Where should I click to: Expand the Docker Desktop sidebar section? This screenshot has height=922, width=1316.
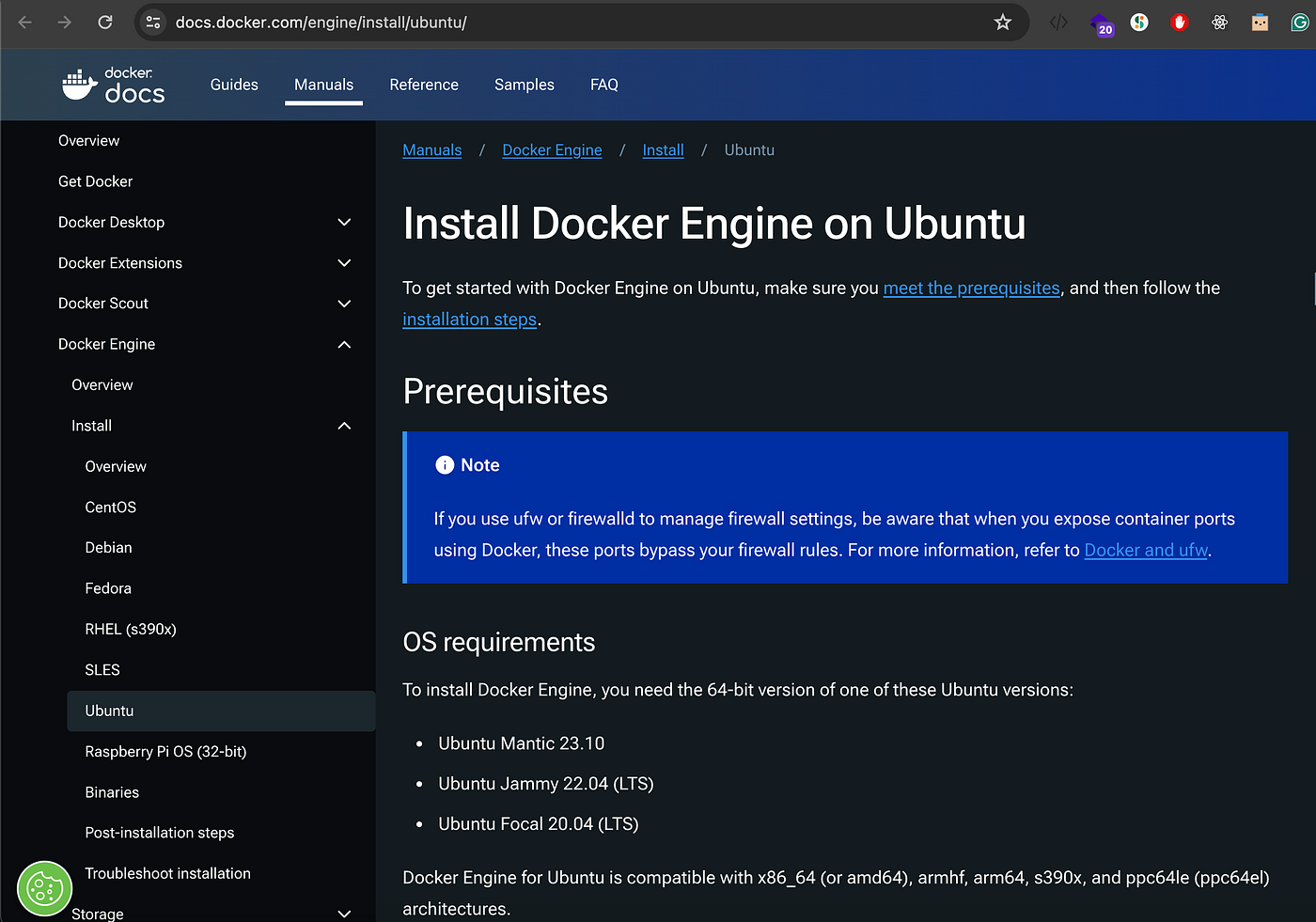point(344,223)
